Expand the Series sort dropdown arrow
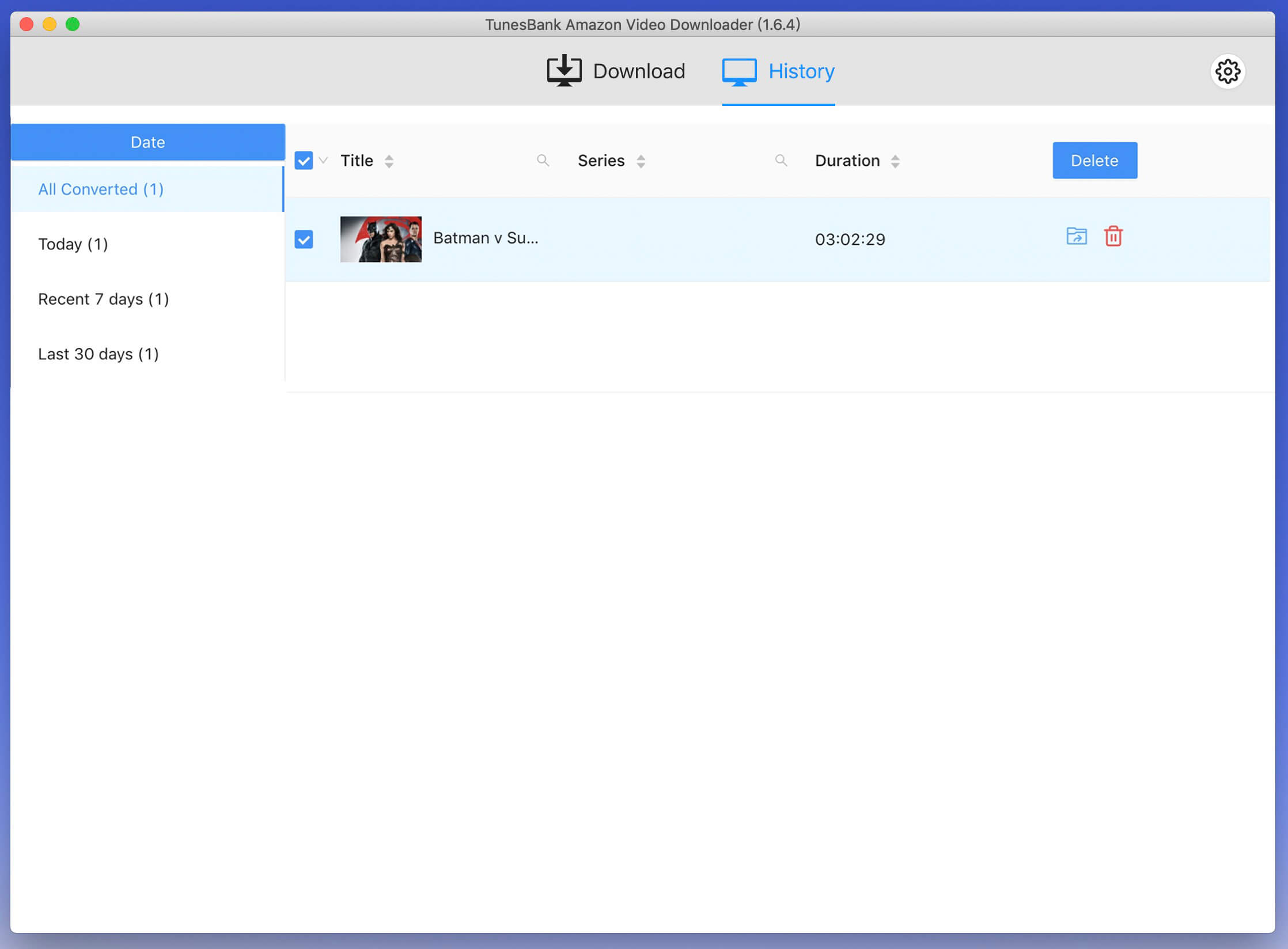This screenshot has width=1288, height=949. pos(640,160)
